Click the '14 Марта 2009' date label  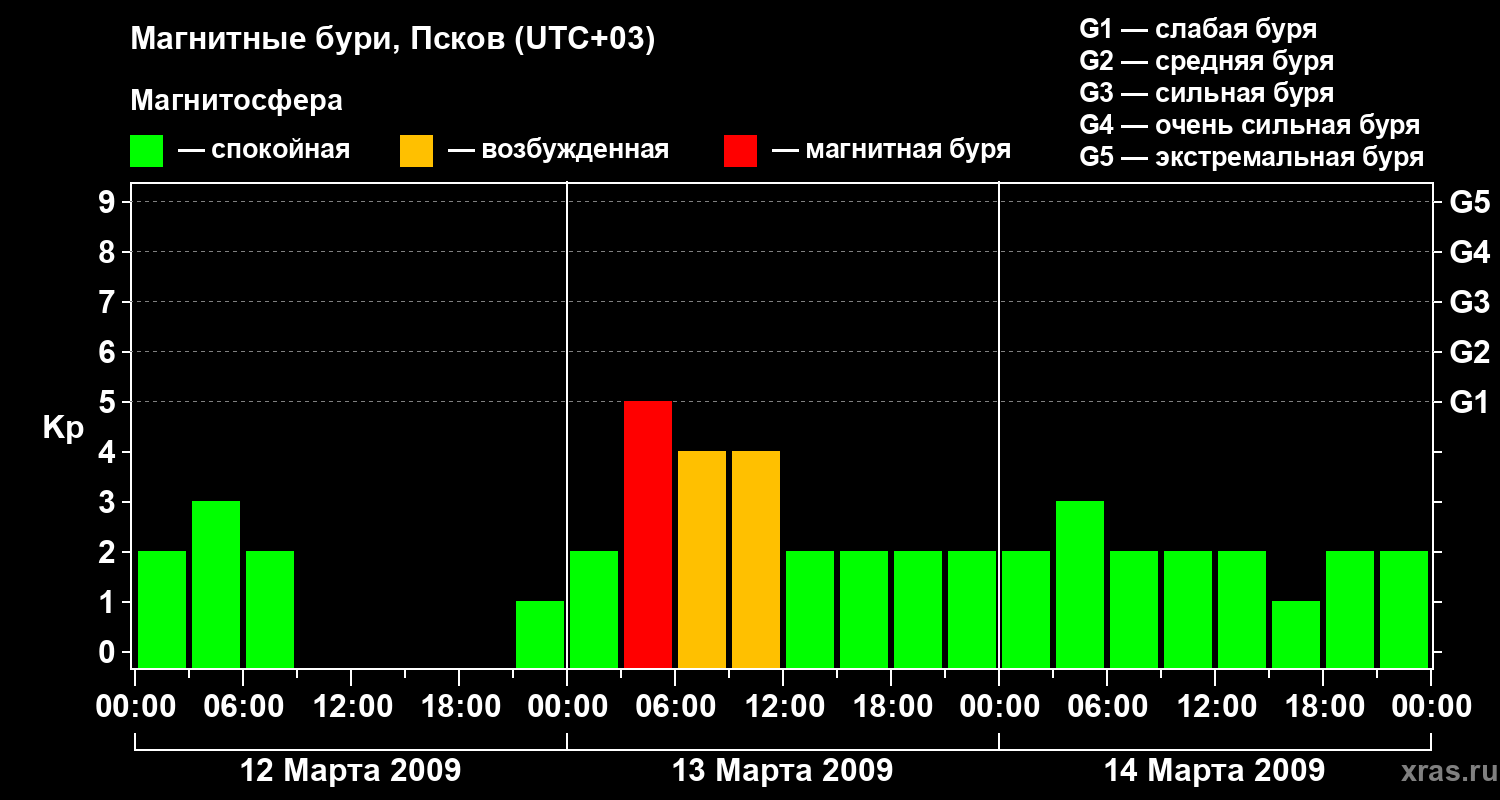coord(1214,771)
